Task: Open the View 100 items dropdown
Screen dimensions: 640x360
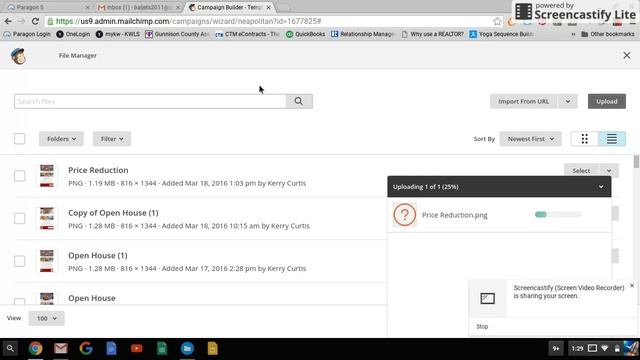Action: [x=46, y=318]
